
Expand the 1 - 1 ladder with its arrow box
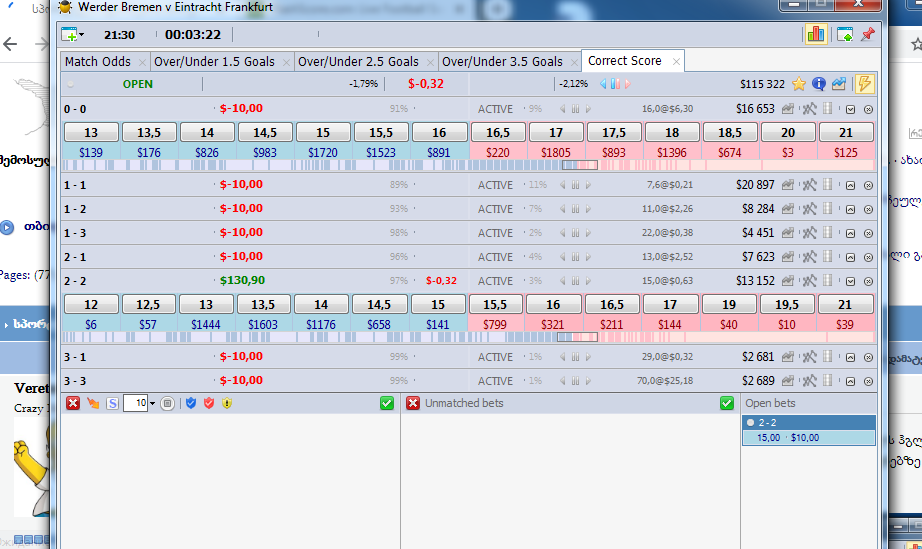850,185
